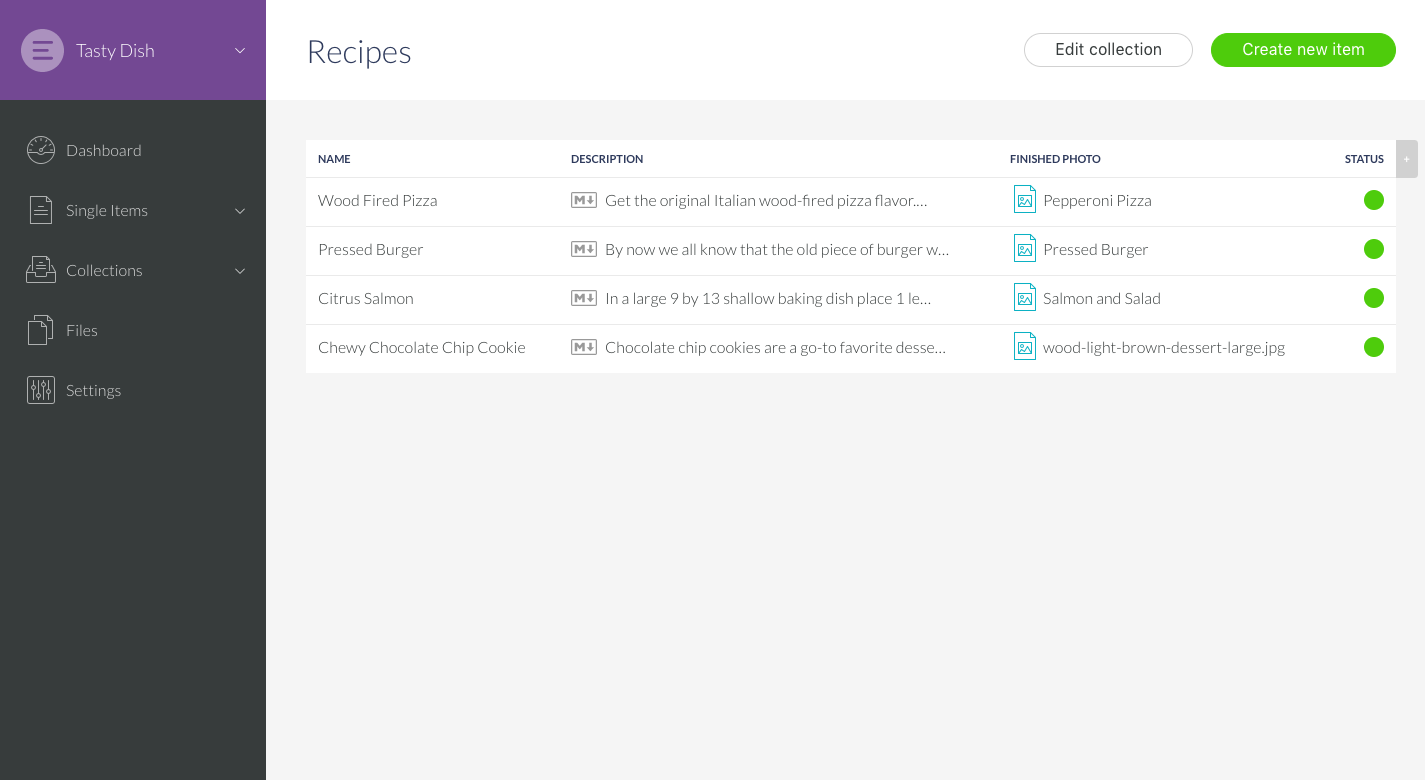Click the add column plus button
The width and height of the screenshot is (1425, 780).
[x=1406, y=159]
